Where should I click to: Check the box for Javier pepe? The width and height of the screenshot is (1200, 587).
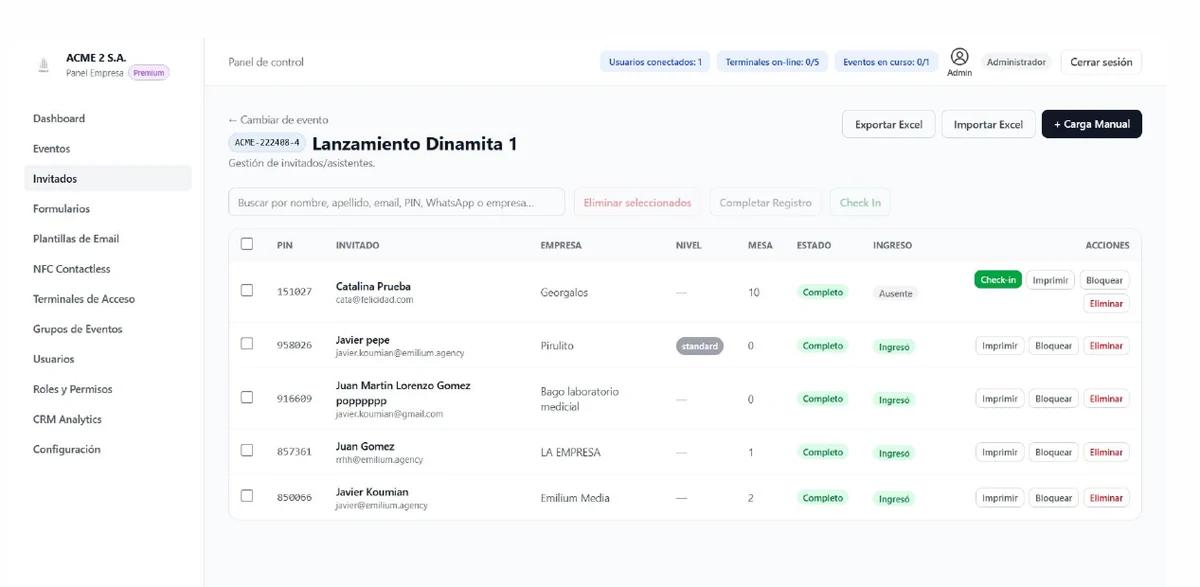pyautogui.click(x=247, y=344)
